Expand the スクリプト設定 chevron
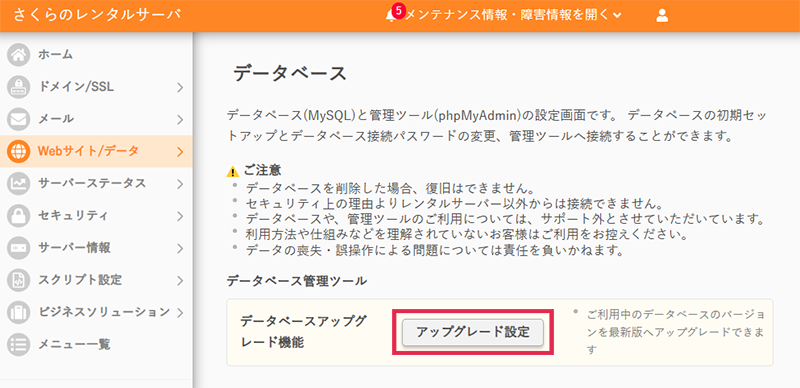 [x=180, y=281]
